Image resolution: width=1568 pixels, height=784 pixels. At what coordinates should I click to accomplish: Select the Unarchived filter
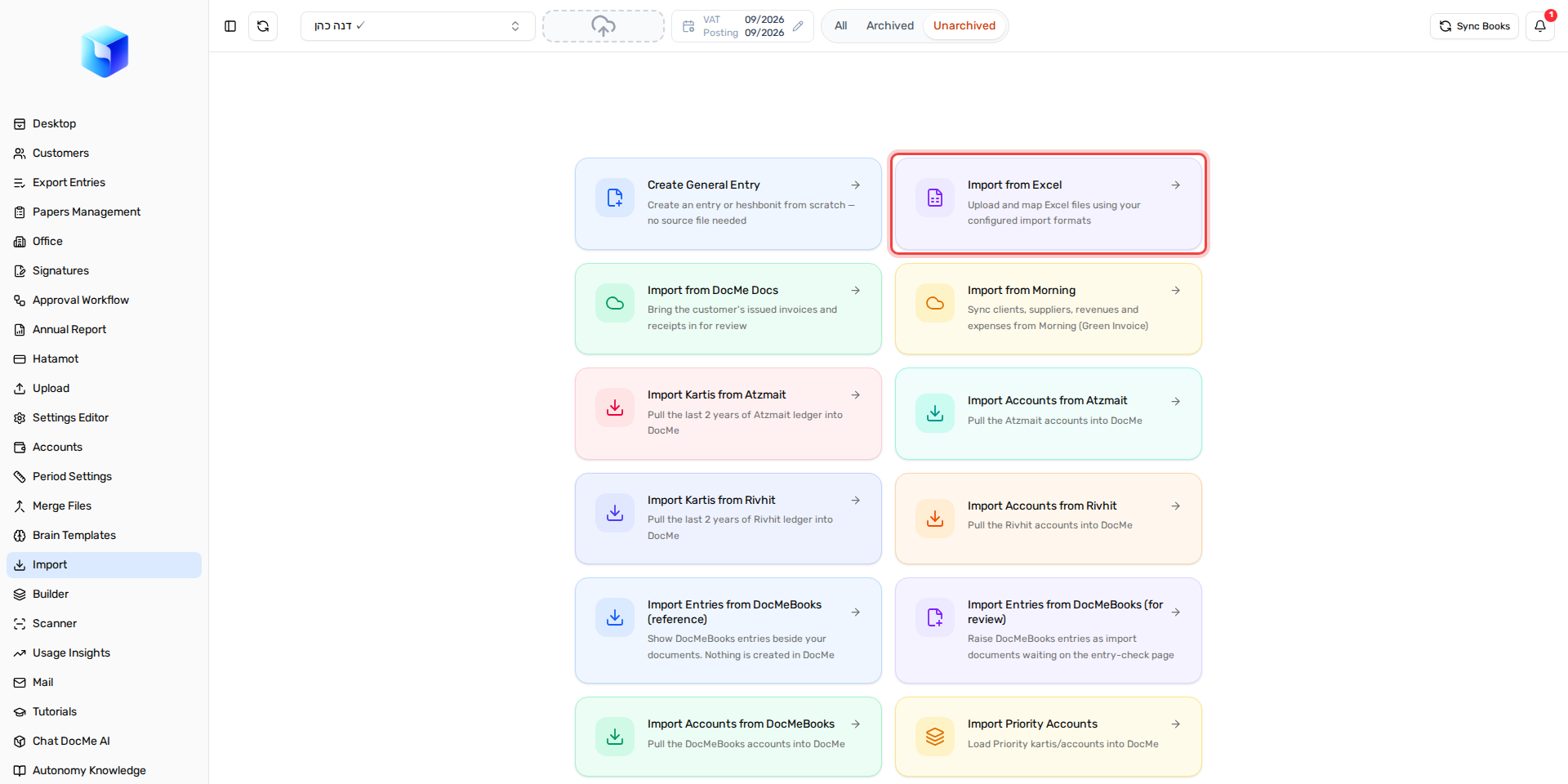coord(964,26)
